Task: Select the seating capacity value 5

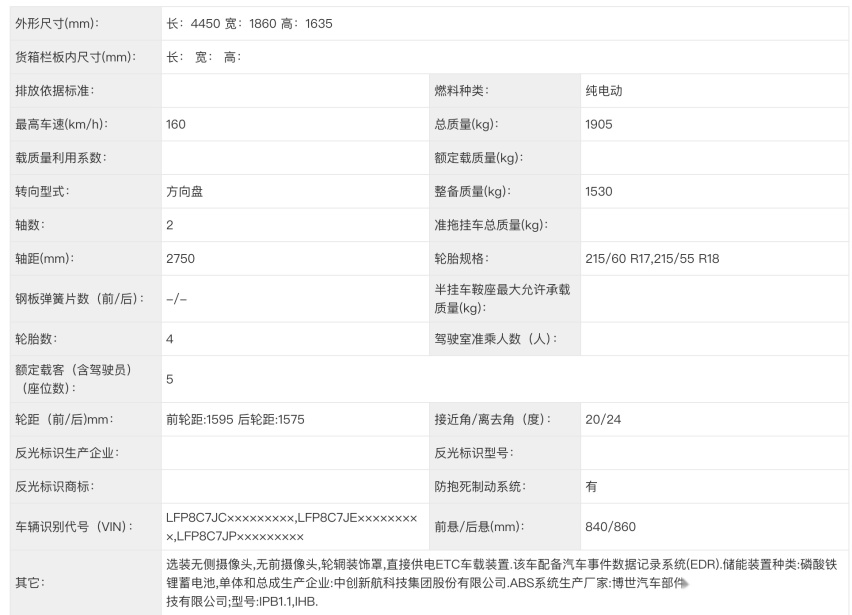Action: [x=170, y=379]
